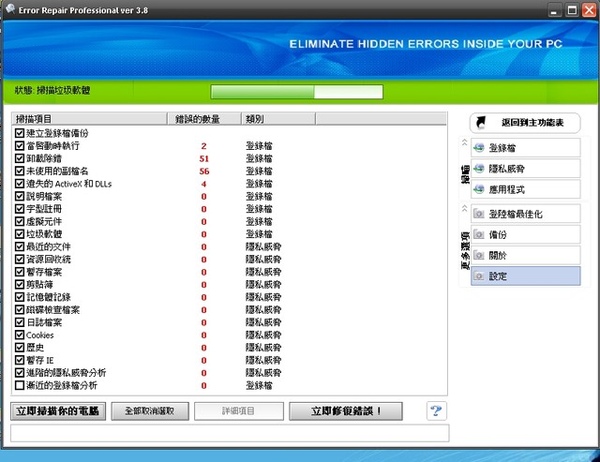
Task: Click the 立即修復錯誤！ button
Action: 346,411
